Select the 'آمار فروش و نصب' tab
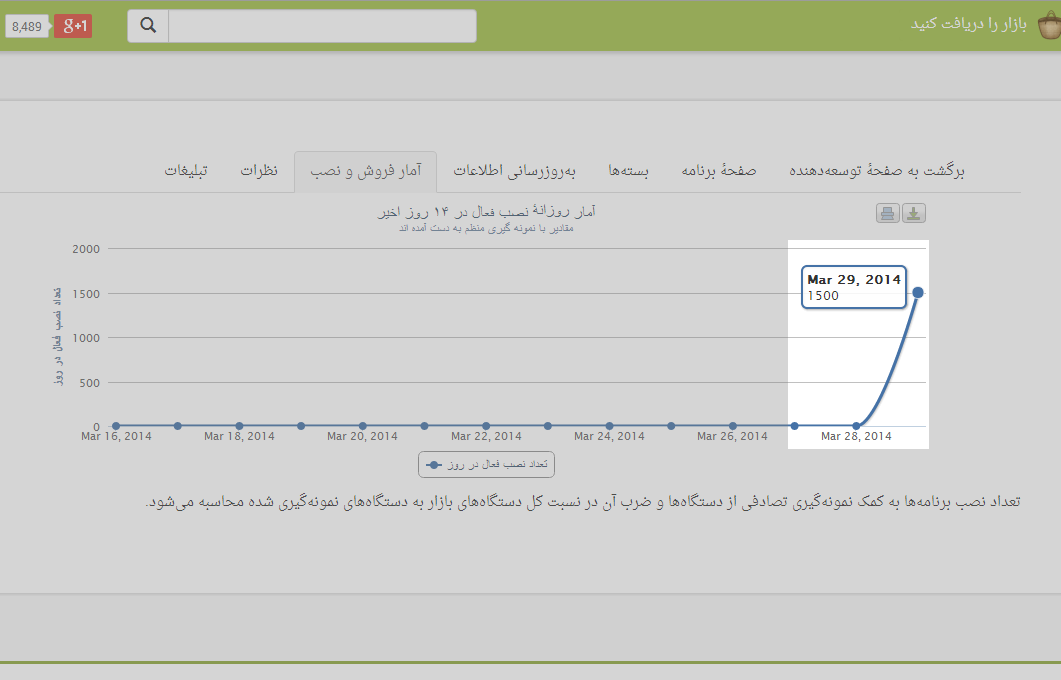 [x=365, y=172]
